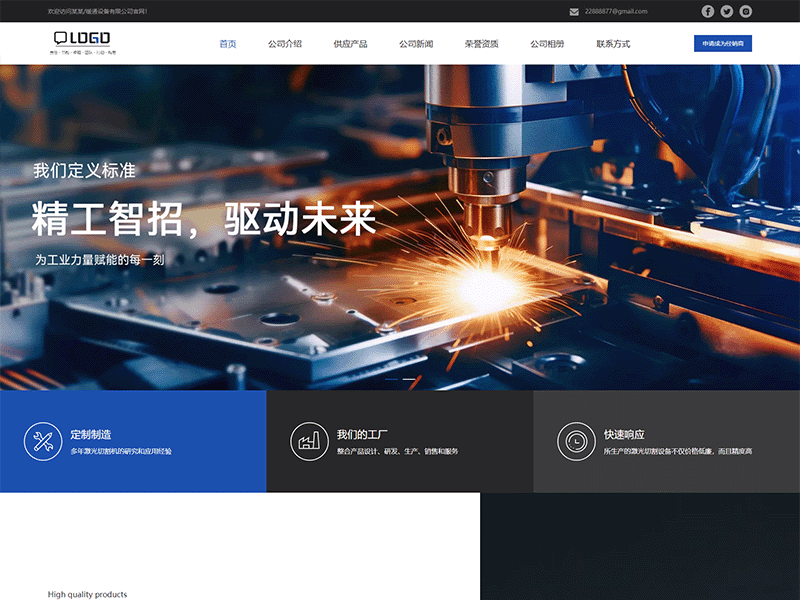Click the blue 申请成为经销商 button
The width and height of the screenshot is (800, 600).
coord(722,43)
